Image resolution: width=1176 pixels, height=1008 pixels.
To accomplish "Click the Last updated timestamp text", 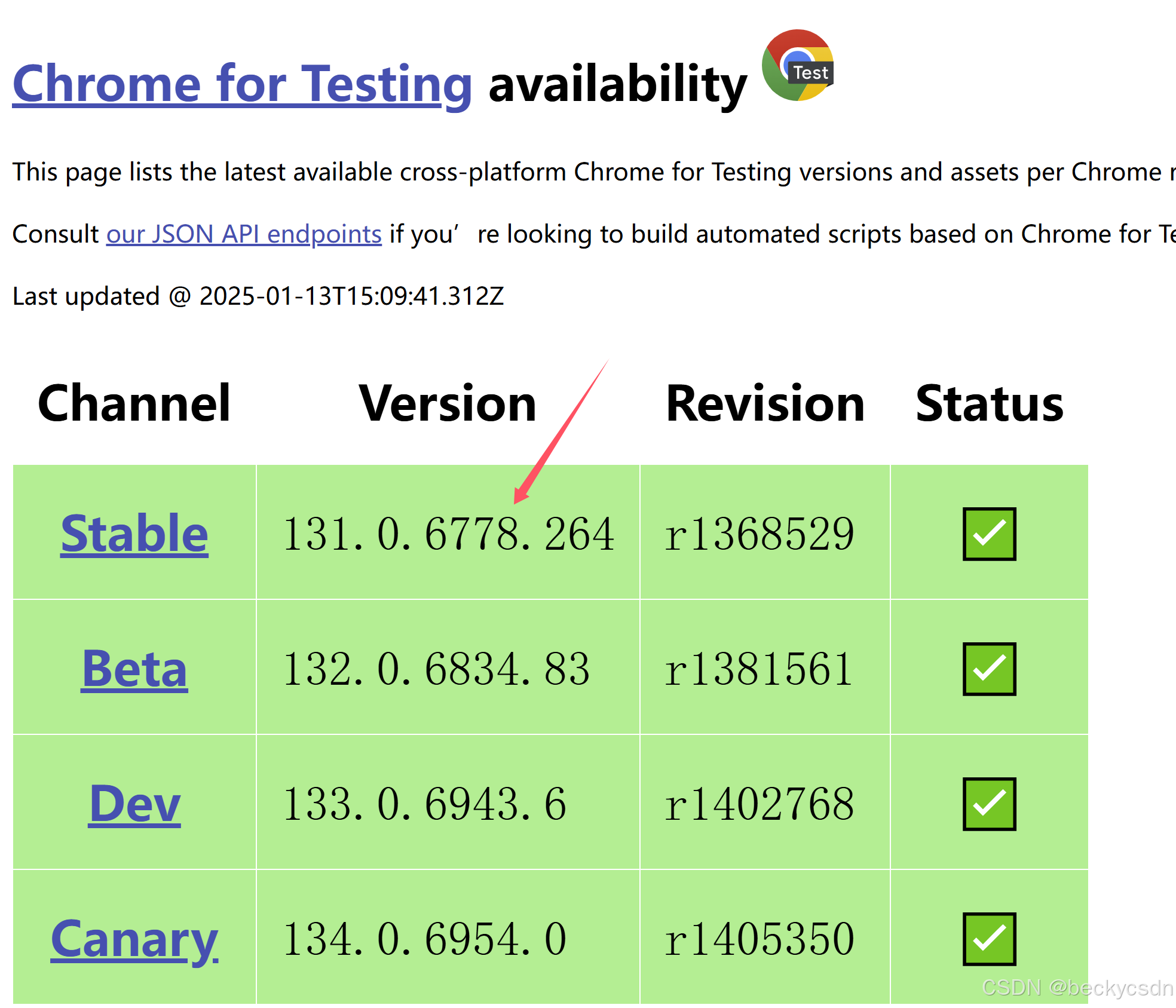I will [258, 296].
